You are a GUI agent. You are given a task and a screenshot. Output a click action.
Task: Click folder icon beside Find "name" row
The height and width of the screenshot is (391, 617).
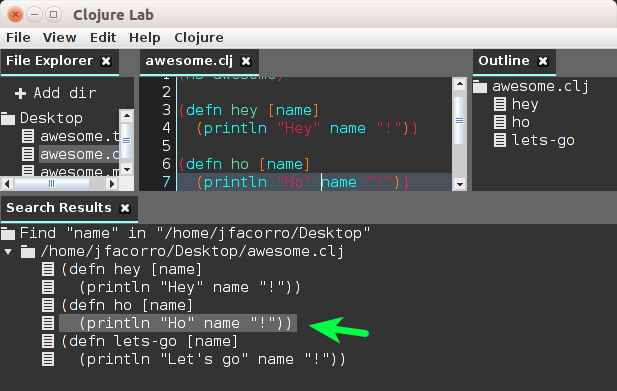(x=8, y=233)
